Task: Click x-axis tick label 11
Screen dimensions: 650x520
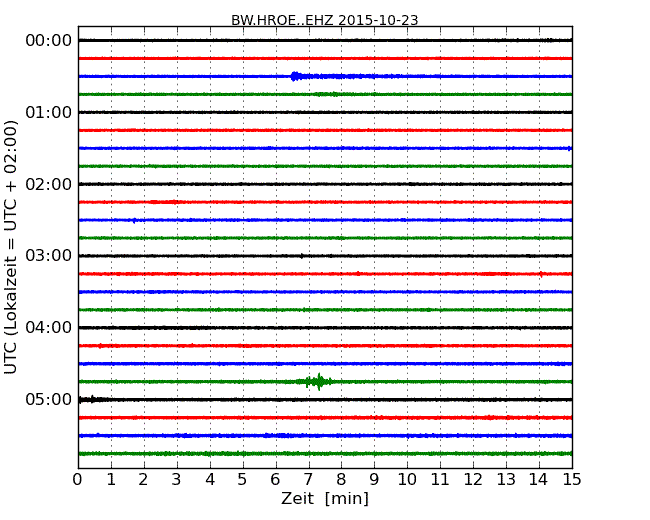Action: pyautogui.click(x=440, y=480)
